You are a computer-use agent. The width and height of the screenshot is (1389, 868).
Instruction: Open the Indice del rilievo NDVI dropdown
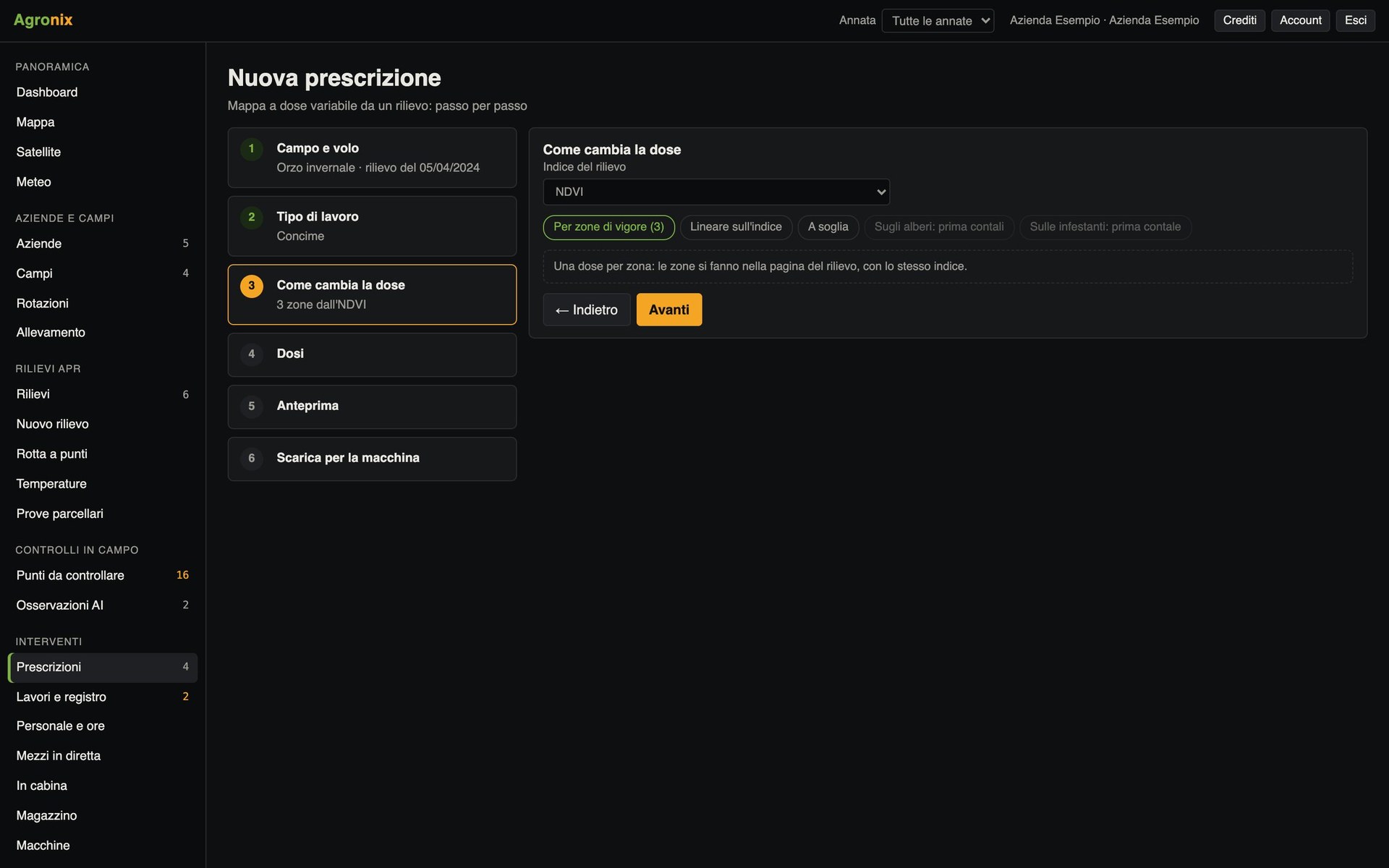[716, 192]
